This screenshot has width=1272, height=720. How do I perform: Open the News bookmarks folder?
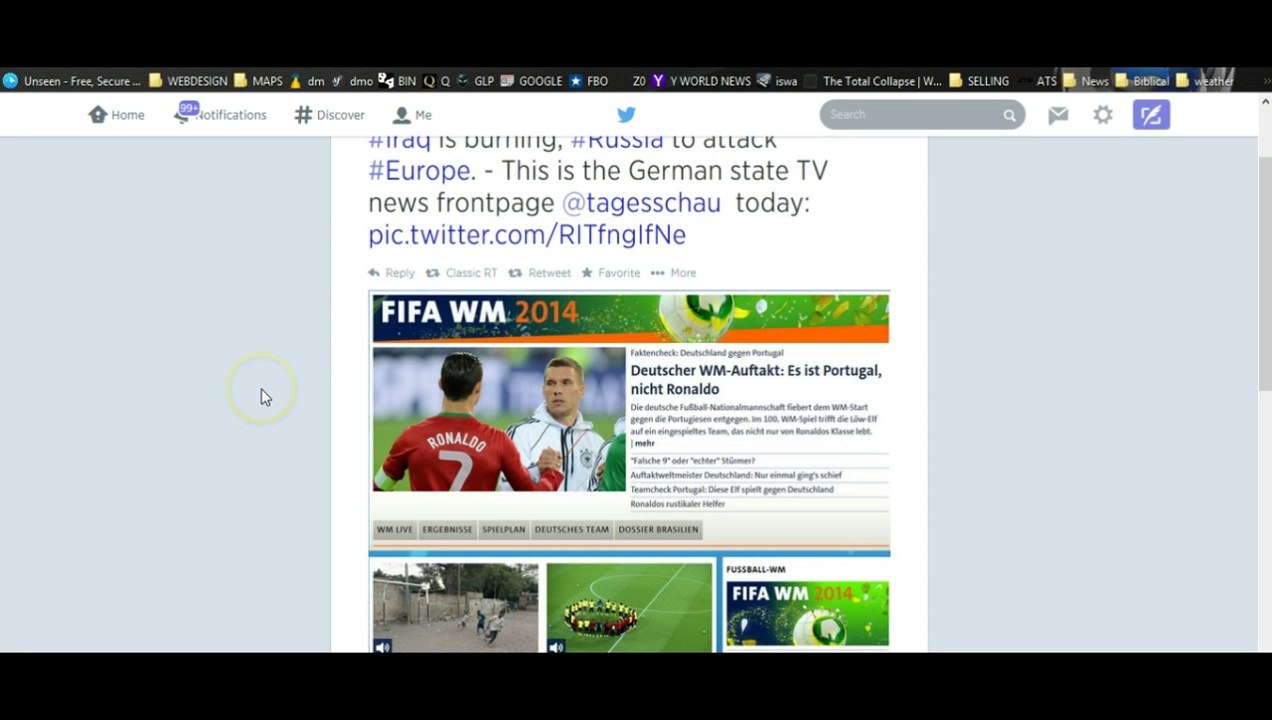tap(1086, 81)
